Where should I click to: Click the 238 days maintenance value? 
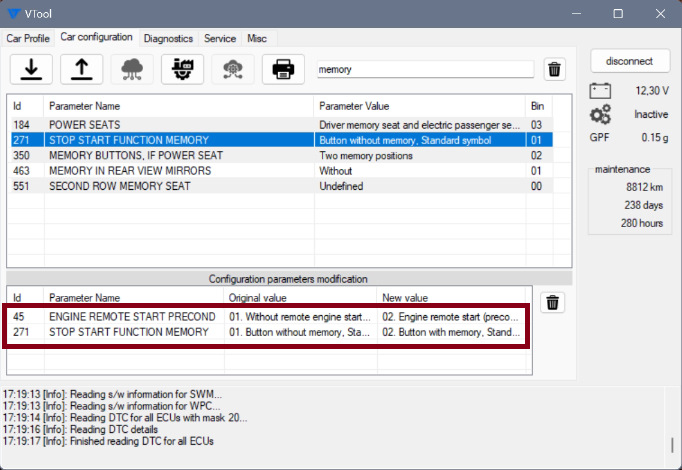(644, 205)
